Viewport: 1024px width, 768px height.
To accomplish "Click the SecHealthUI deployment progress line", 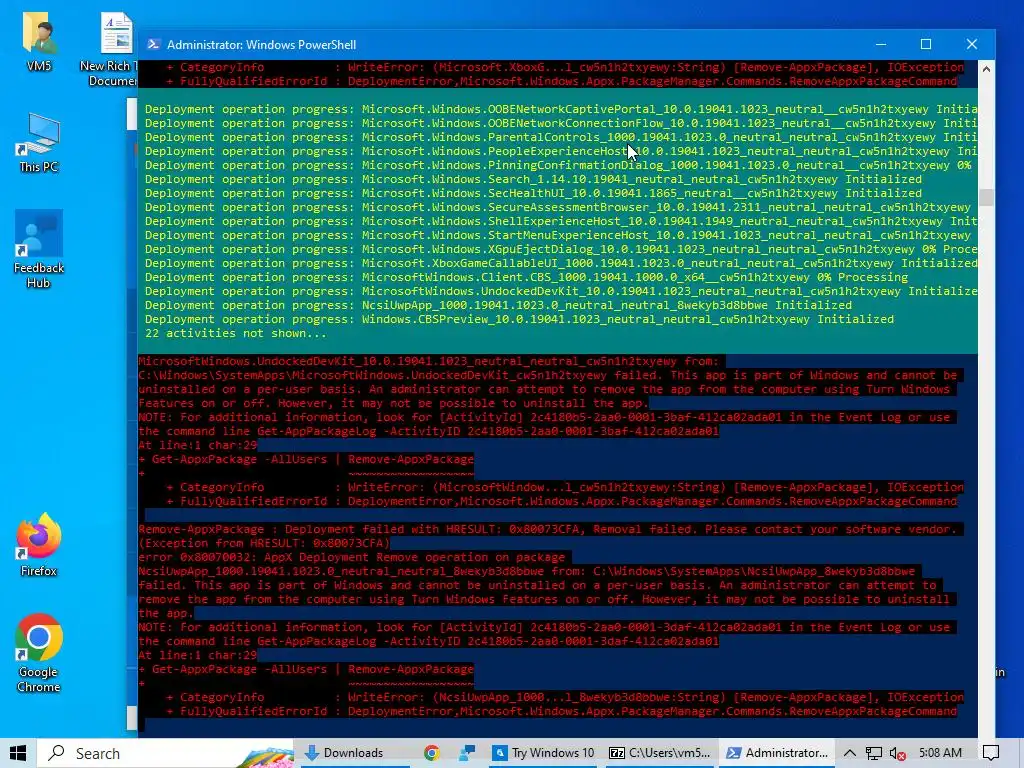I will tap(534, 193).
